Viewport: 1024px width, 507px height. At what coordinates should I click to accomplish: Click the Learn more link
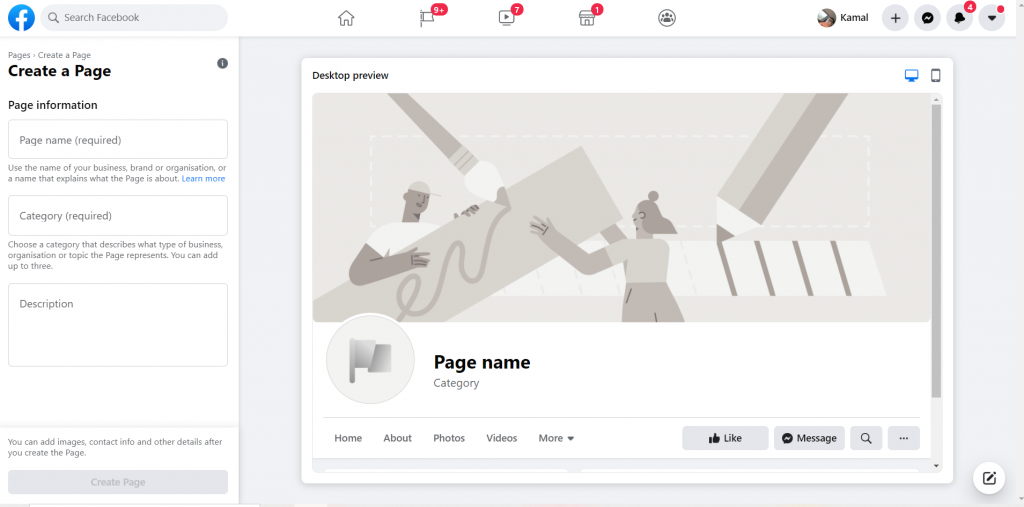click(x=203, y=179)
